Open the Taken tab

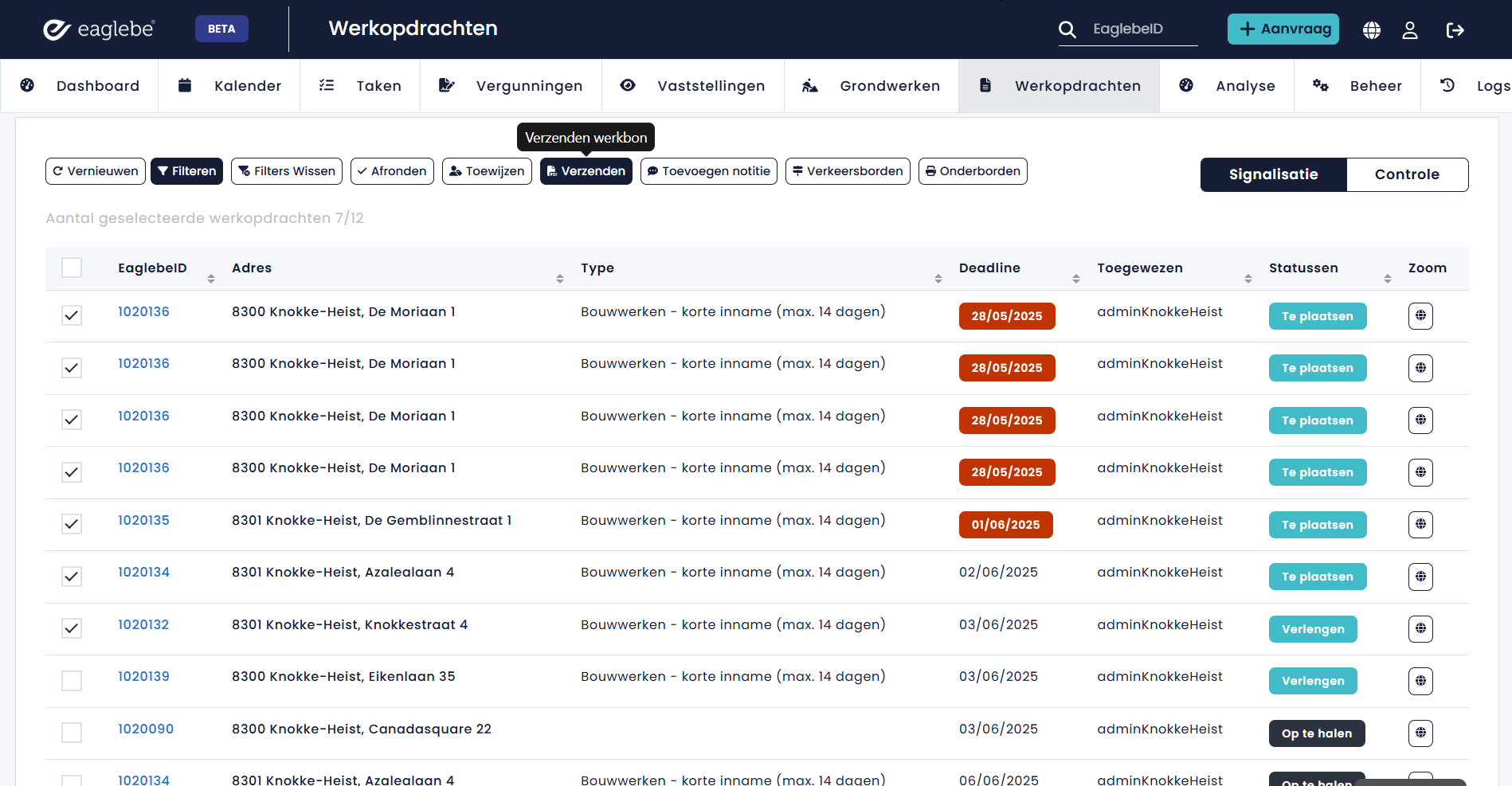point(360,86)
